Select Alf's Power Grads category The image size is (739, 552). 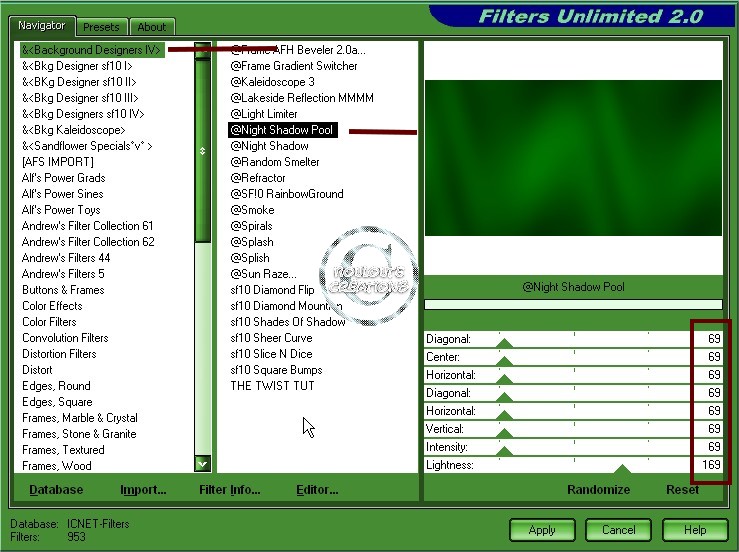click(64, 178)
